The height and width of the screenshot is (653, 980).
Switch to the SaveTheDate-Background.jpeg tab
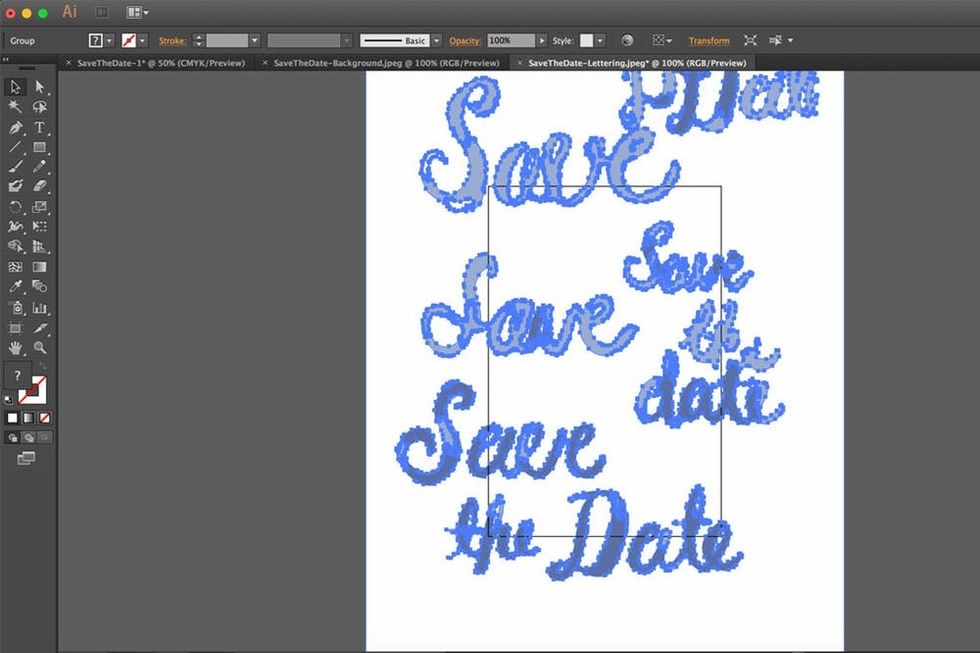[385, 62]
